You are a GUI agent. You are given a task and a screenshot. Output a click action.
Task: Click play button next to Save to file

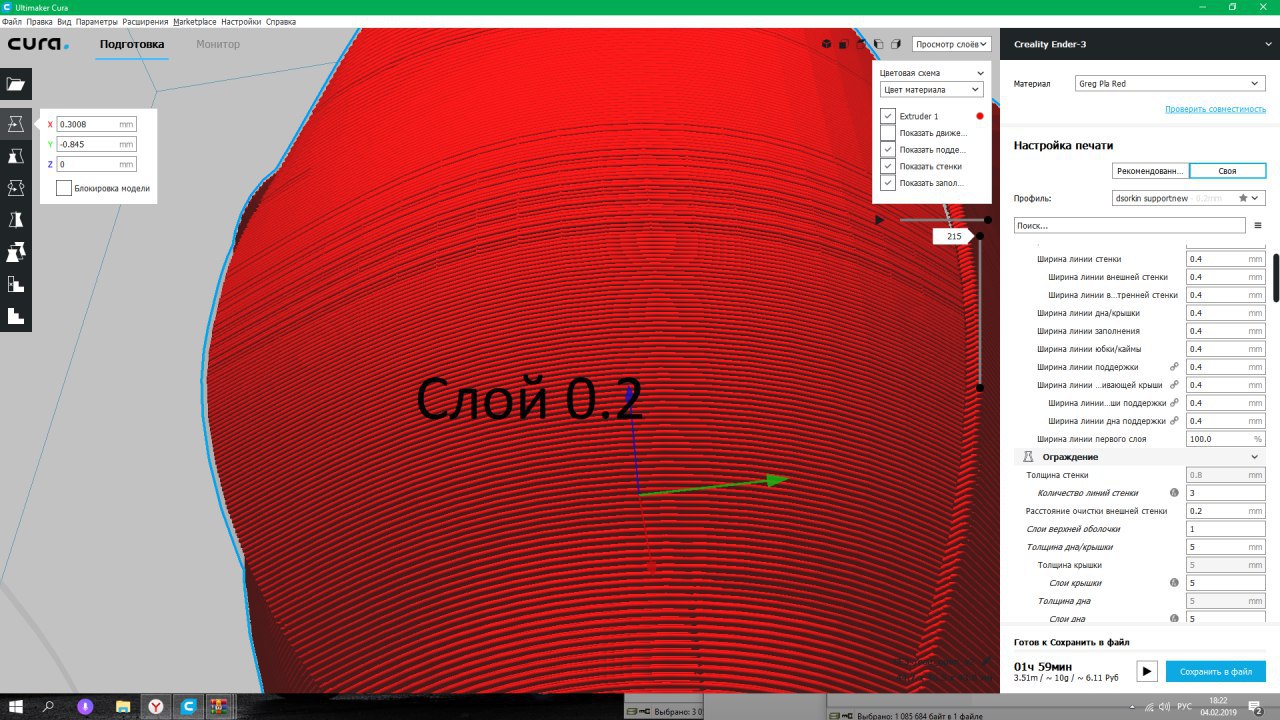click(1147, 672)
